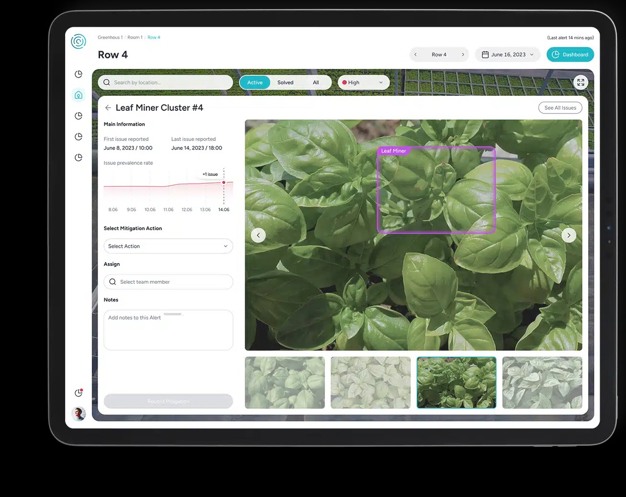Click the See All Issues button
626x497 pixels.
[x=560, y=108]
